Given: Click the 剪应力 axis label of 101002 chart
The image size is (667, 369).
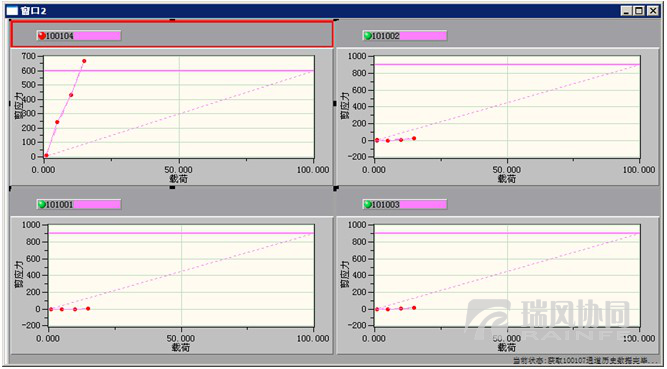Looking at the screenshot, I should [345, 106].
